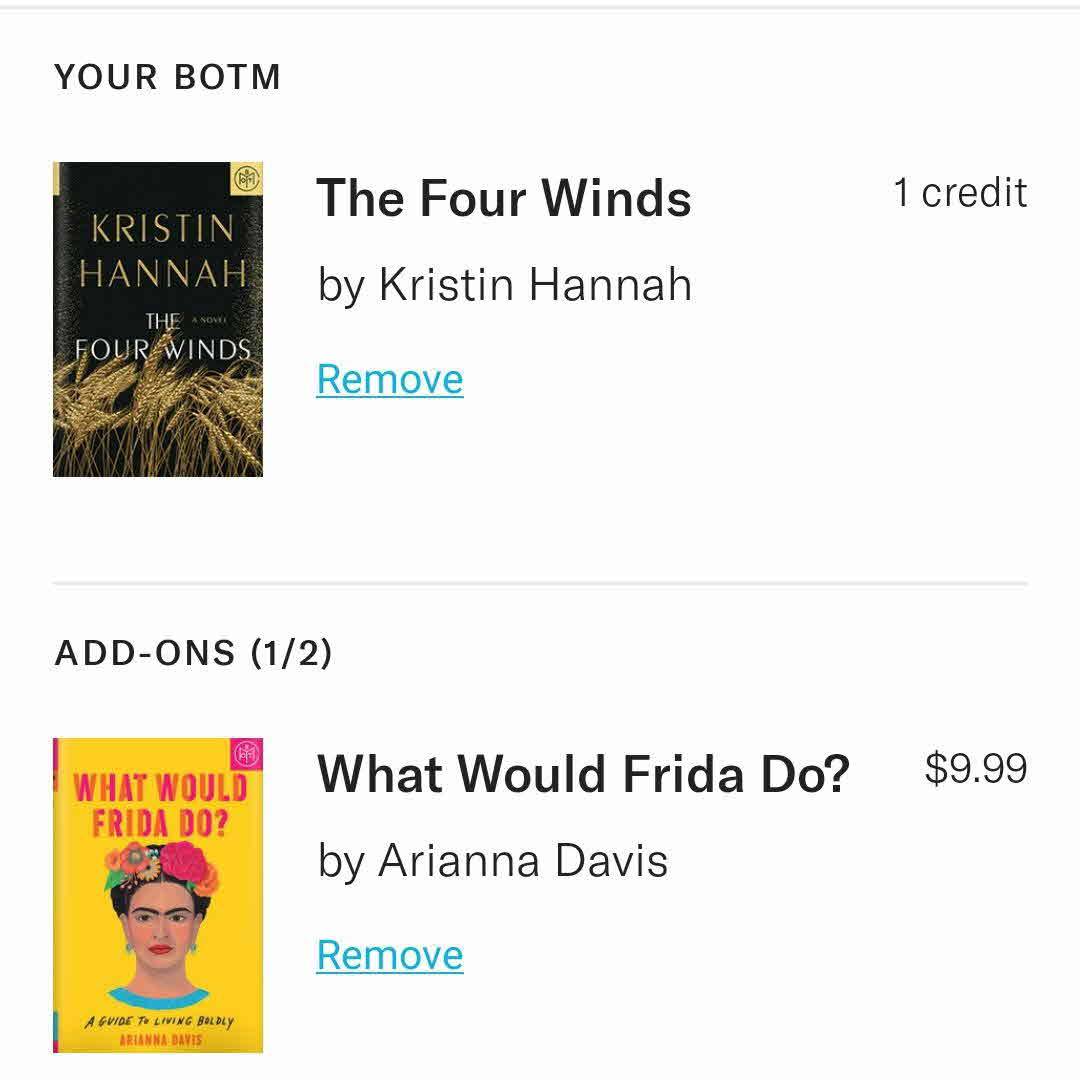Open The Four Winds book cover thumbnail
1080x1080 pixels.
click(158, 319)
